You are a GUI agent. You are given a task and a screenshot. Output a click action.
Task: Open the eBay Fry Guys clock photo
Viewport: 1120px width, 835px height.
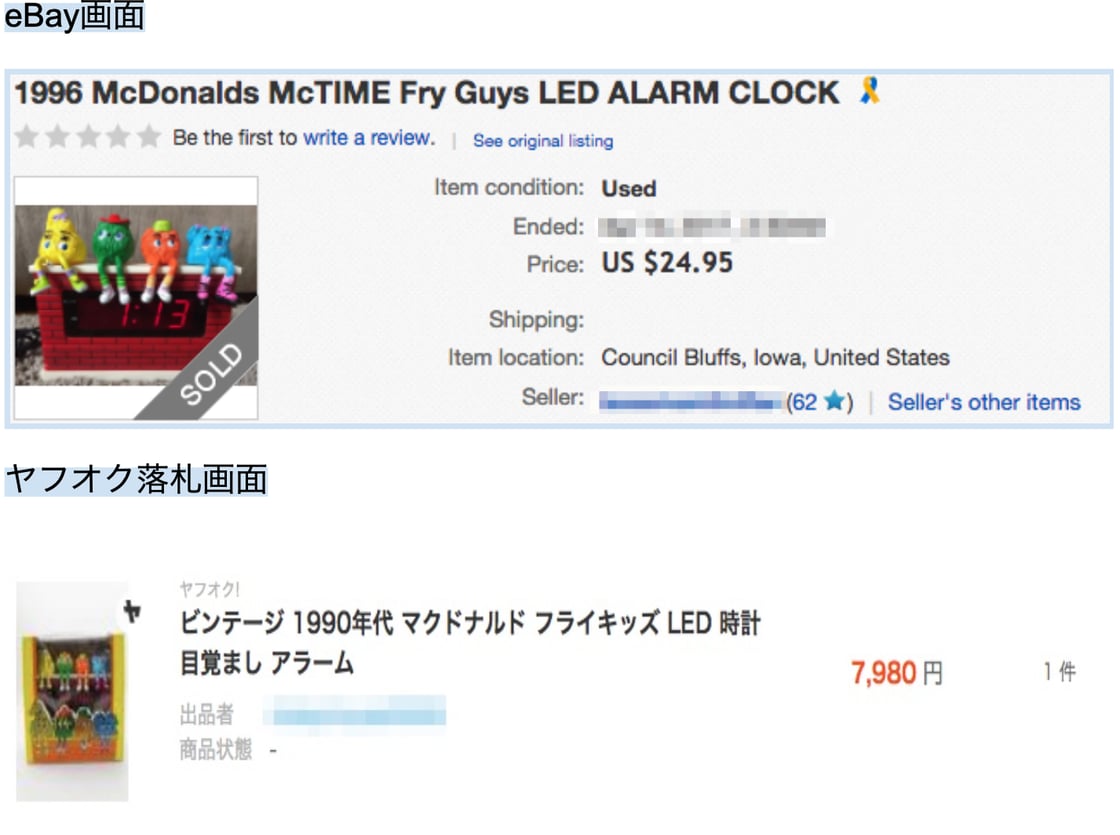(x=136, y=297)
